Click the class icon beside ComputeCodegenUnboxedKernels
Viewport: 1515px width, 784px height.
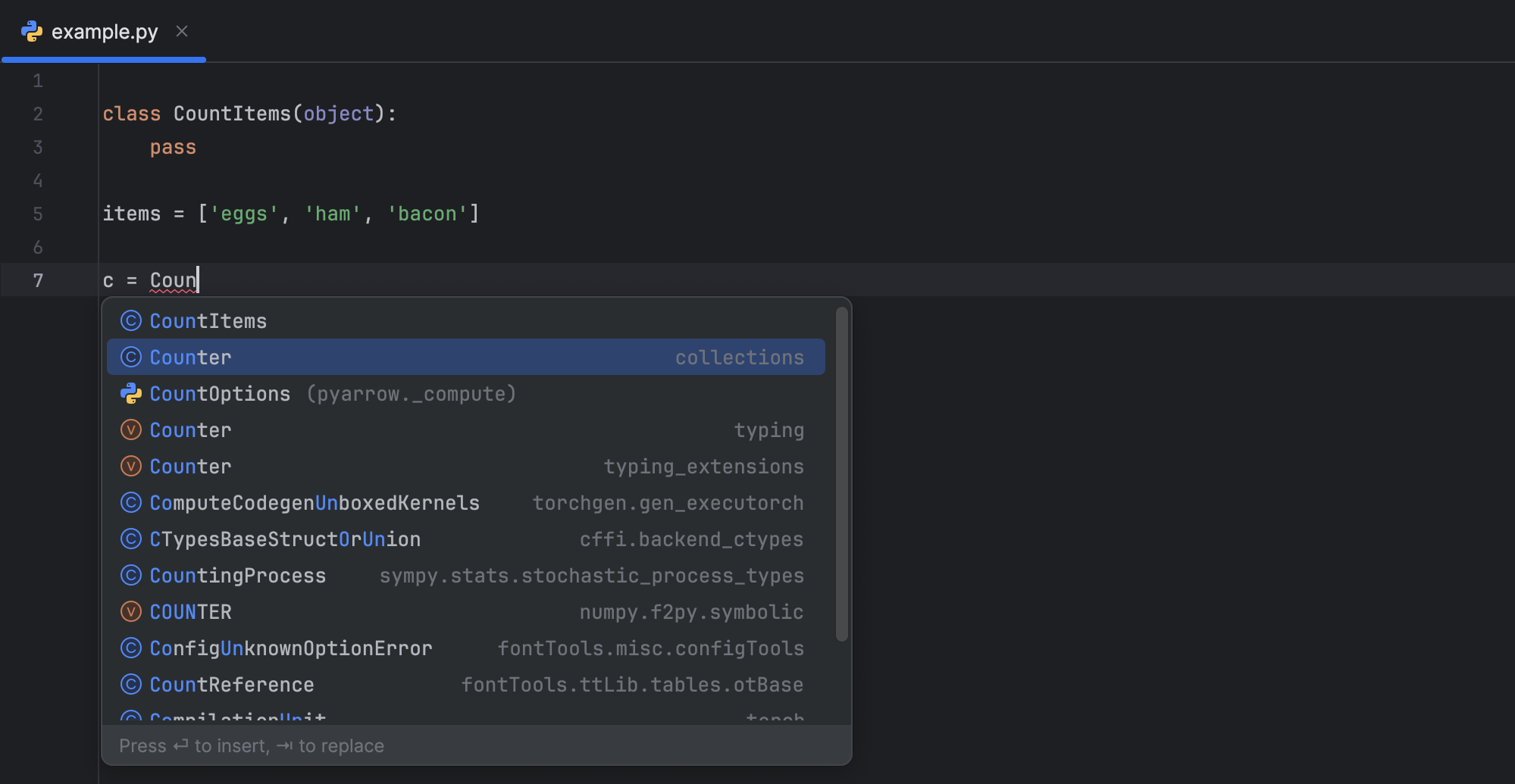(131, 503)
